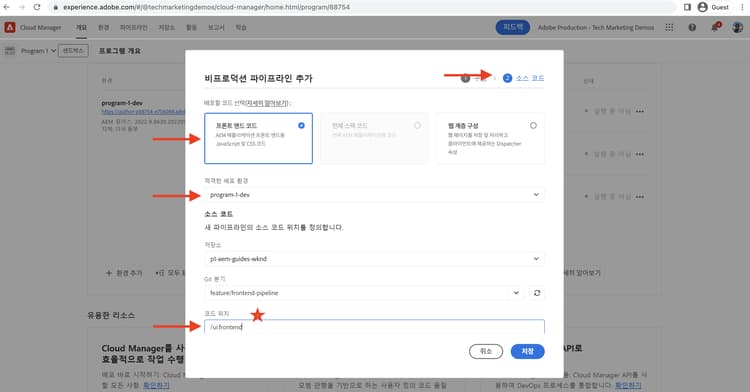Screen dimensions: 750x392
Task: Select the Web Tier Config option card
Action: pyautogui.click(x=490, y=138)
